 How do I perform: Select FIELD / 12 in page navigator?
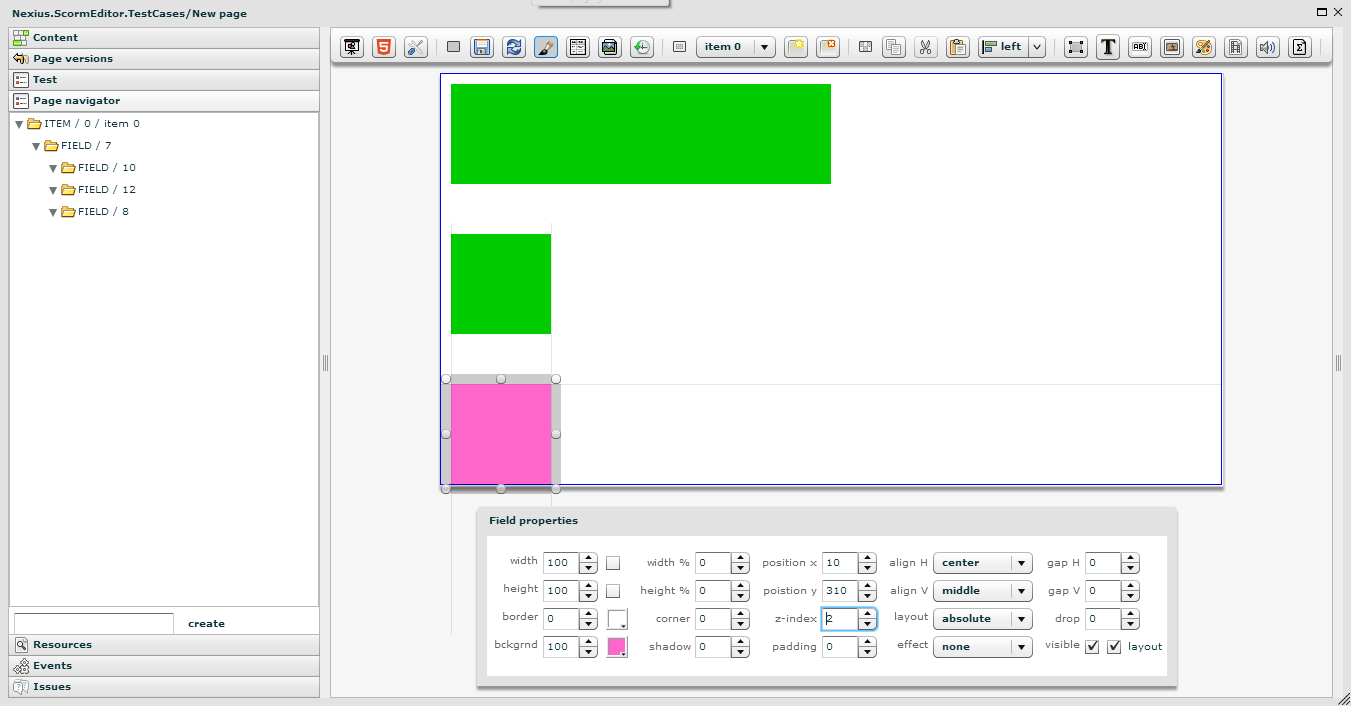tap(106, 190)
